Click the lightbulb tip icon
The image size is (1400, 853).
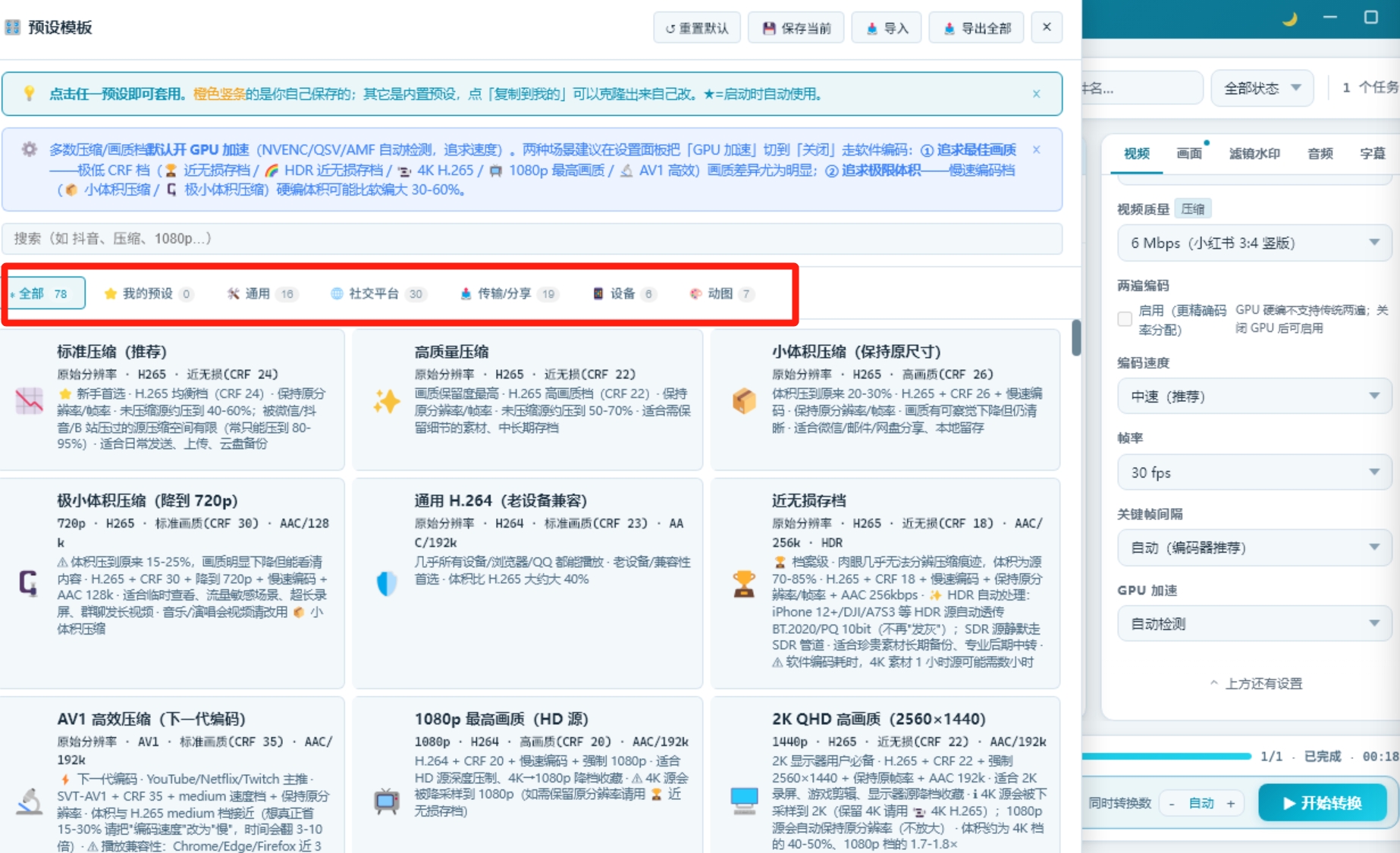(x=29, y=93)
